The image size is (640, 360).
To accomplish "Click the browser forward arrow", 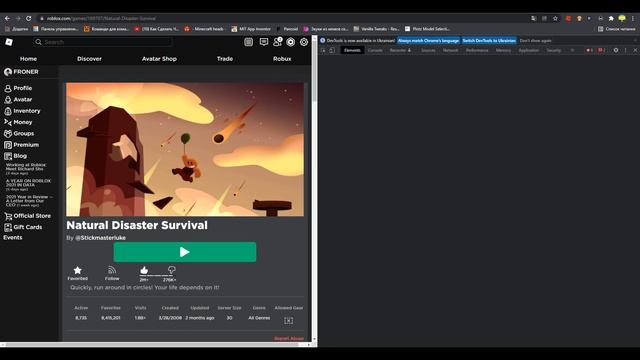I will point(18,18).
